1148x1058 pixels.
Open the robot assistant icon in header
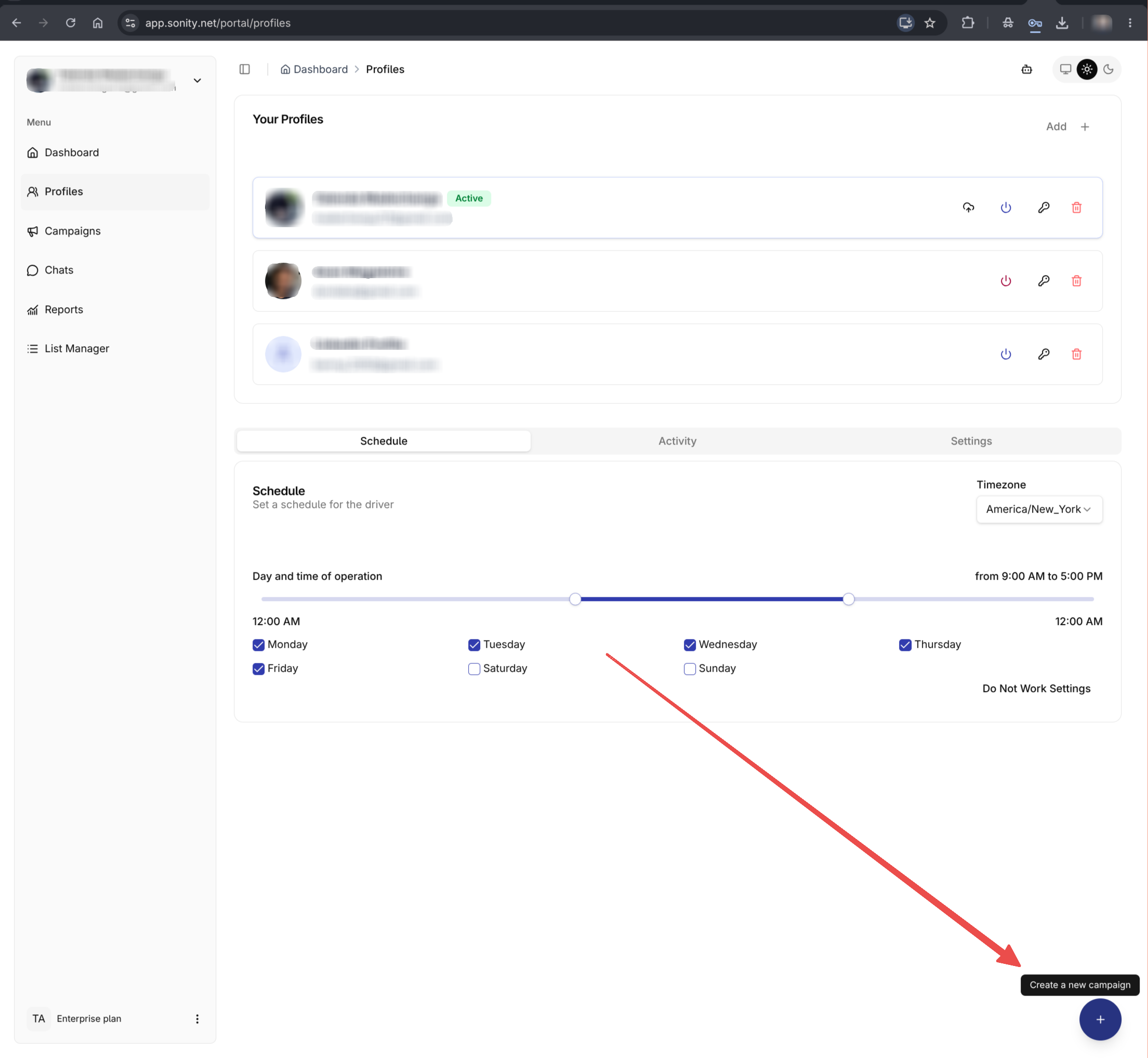[x=1027, y=69]
